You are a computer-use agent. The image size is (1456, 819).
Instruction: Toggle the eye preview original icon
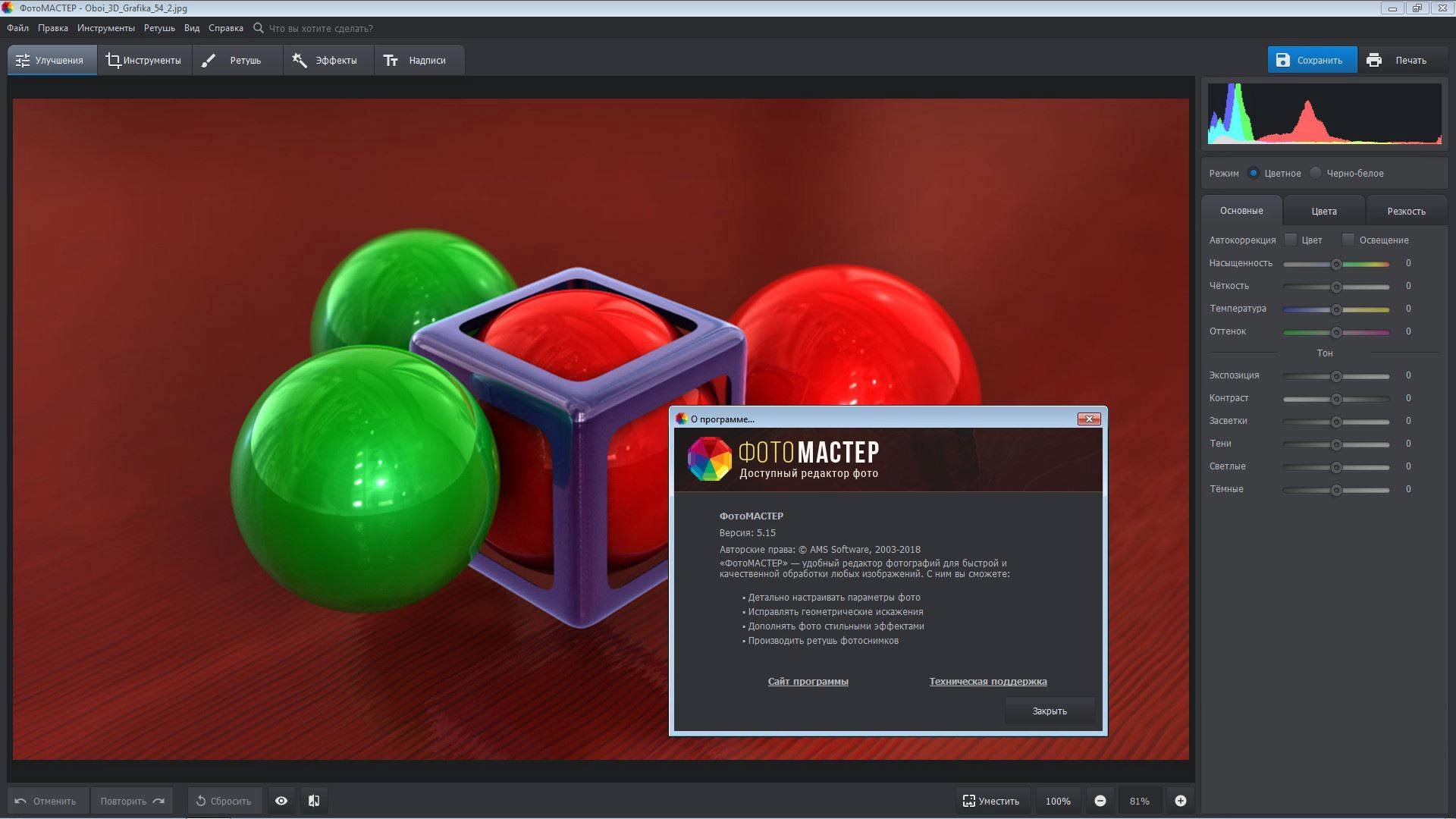(x=281, y=801)
